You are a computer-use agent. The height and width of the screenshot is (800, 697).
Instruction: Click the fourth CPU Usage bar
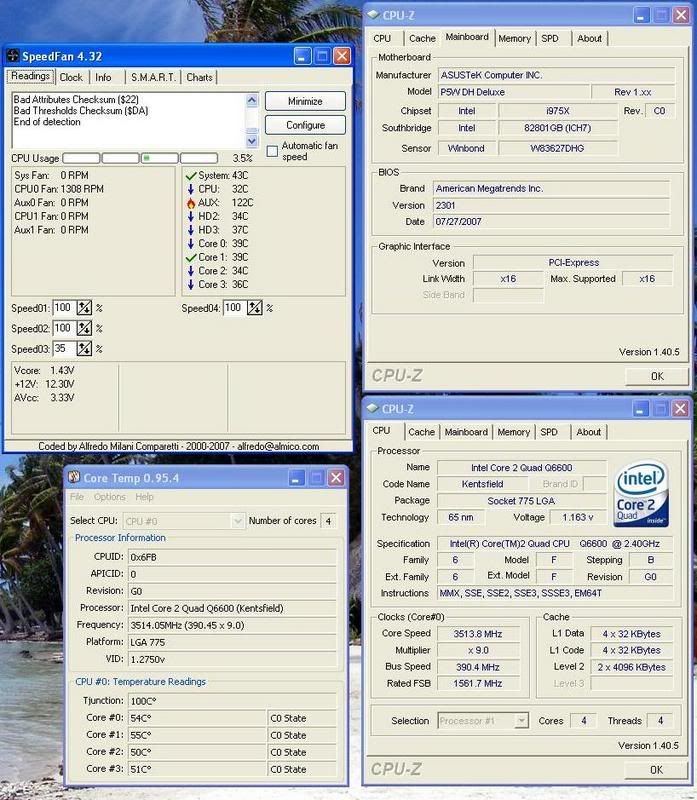199,158
